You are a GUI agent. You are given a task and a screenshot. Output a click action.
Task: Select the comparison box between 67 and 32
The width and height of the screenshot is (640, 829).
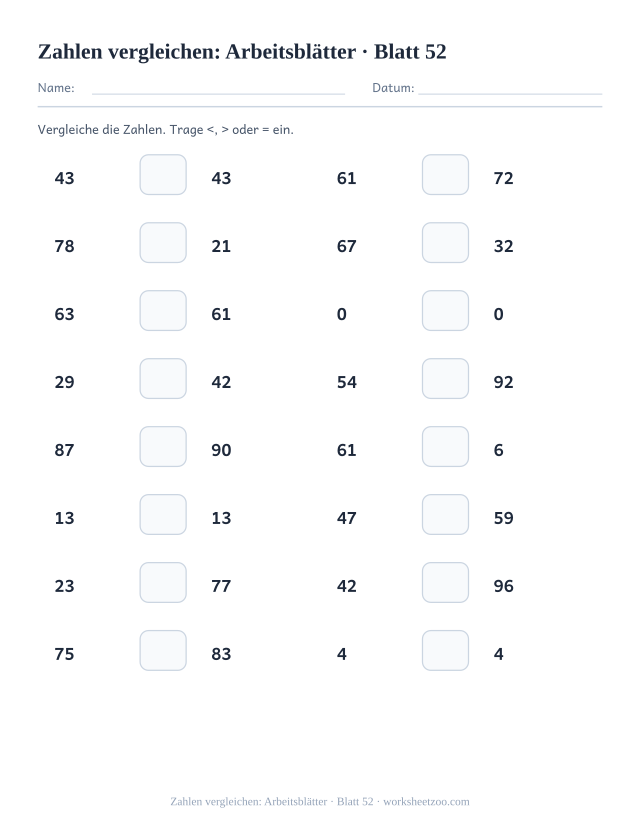click(x=445, y=243)
